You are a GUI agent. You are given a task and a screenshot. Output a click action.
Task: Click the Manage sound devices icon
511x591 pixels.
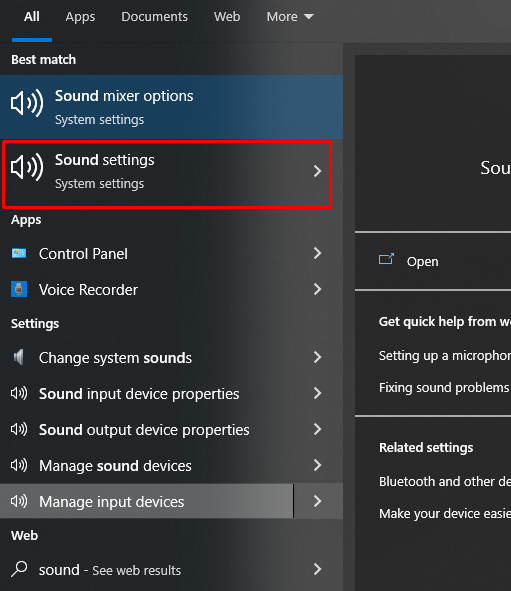click(19, 465)
